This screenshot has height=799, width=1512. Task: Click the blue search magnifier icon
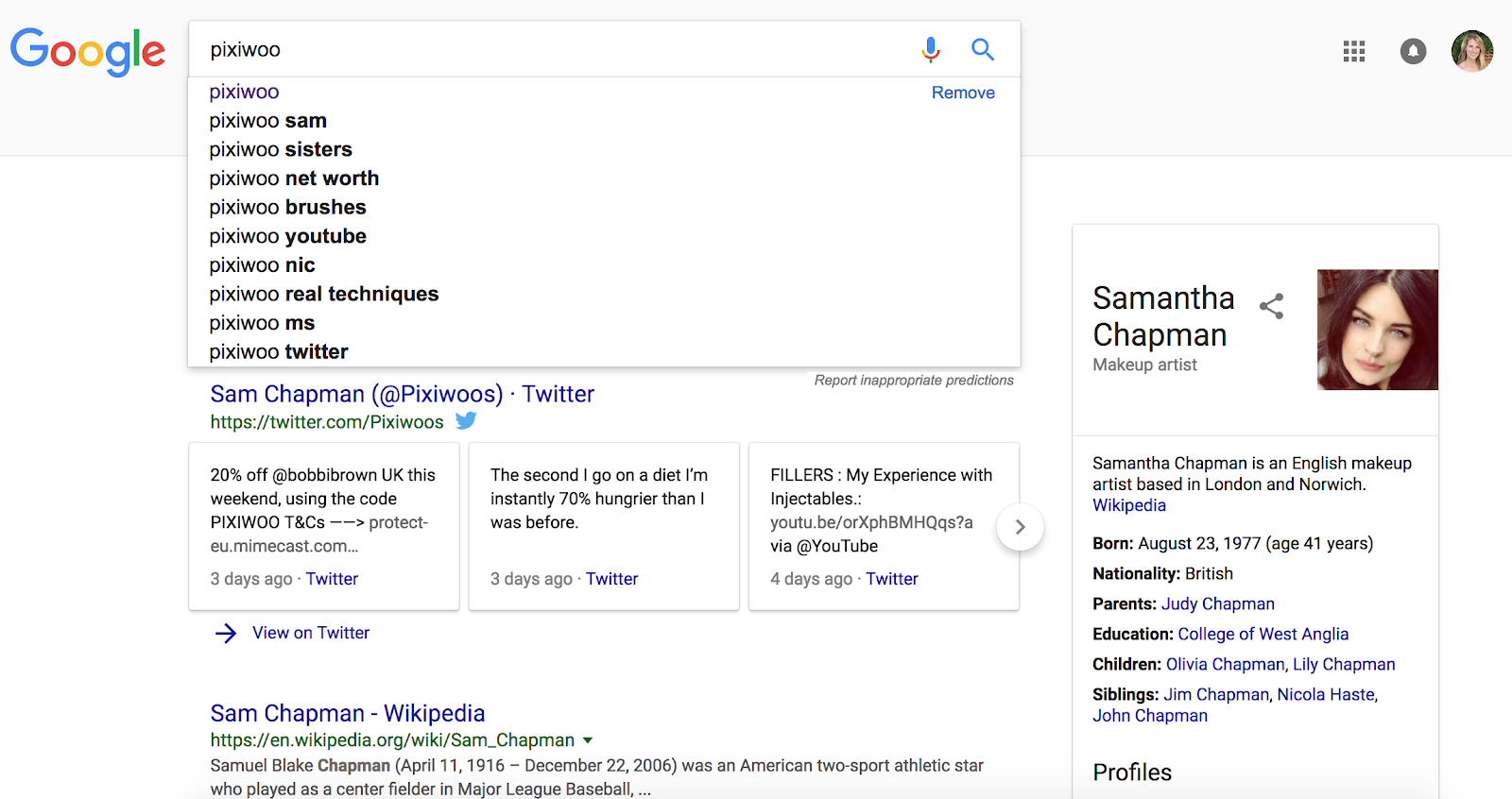coord(983,49)
